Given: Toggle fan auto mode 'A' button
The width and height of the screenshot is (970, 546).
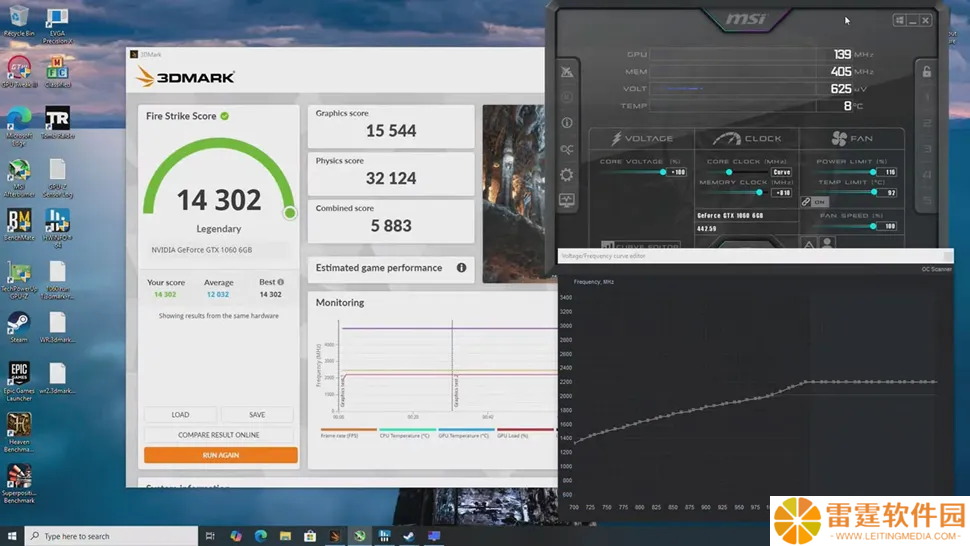Looking at the screenshot, I should pyautogui.click(x=809, y=244).
